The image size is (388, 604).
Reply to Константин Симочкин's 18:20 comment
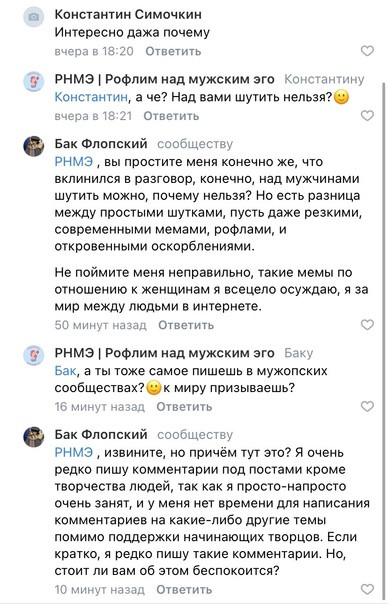pyautogui.click(x=173, y=51)
